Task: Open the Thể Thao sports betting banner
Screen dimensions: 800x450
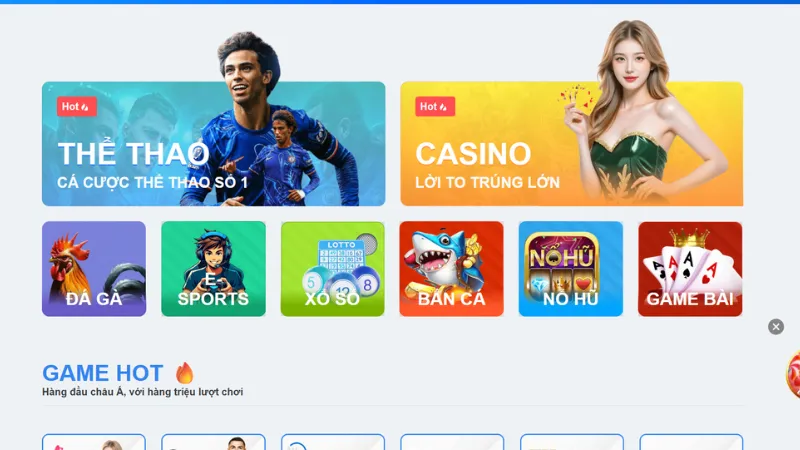Action: click(213, 144)
